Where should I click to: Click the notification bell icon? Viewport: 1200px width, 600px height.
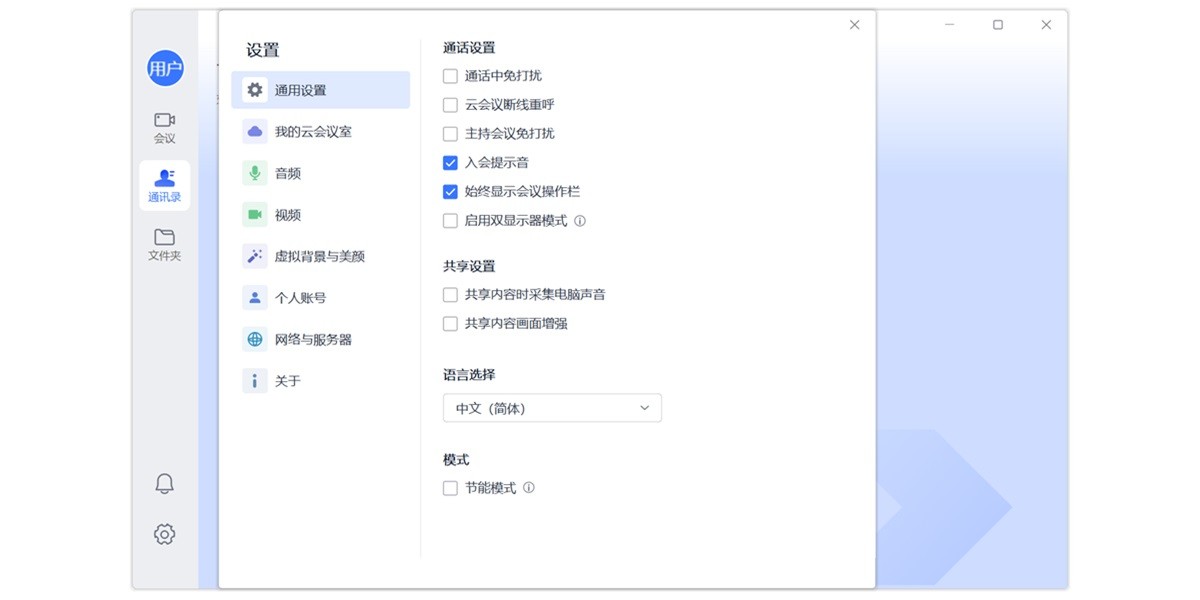(163, 483)
